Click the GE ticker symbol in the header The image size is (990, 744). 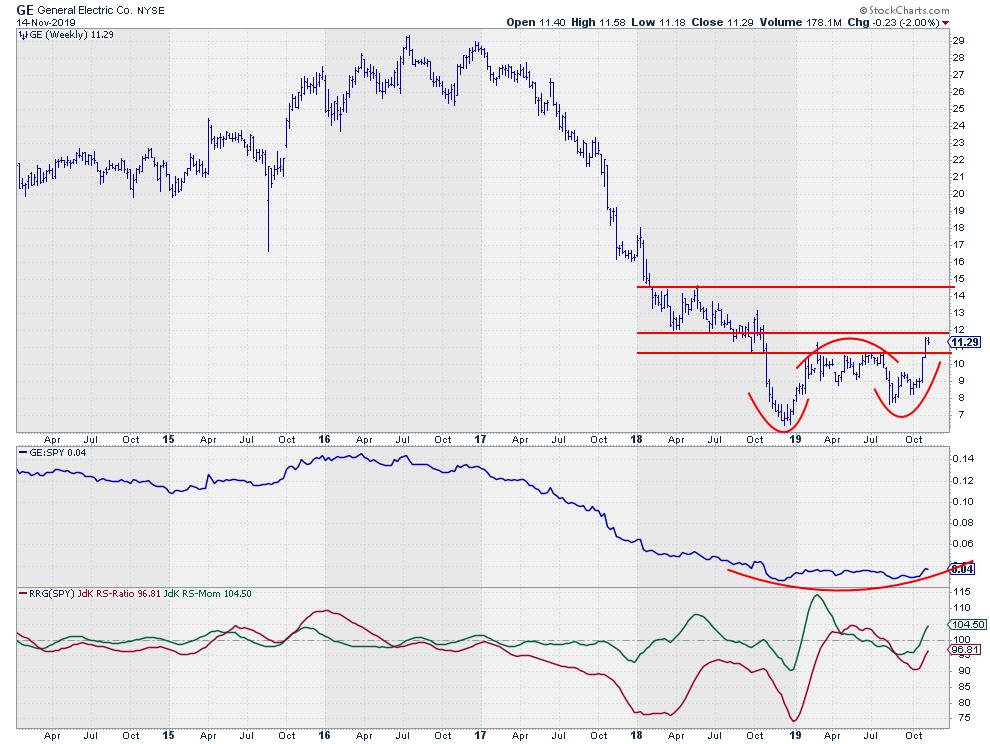tap(25, 10)
